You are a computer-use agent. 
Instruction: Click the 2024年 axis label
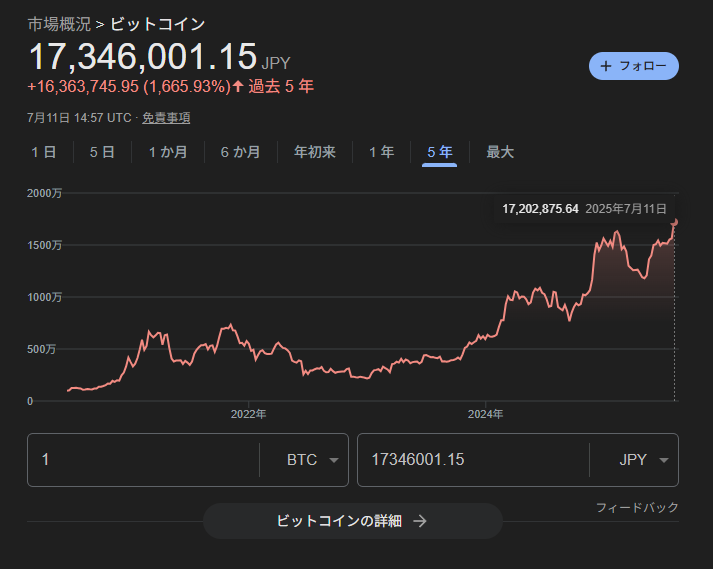click(x=486, y=414)
